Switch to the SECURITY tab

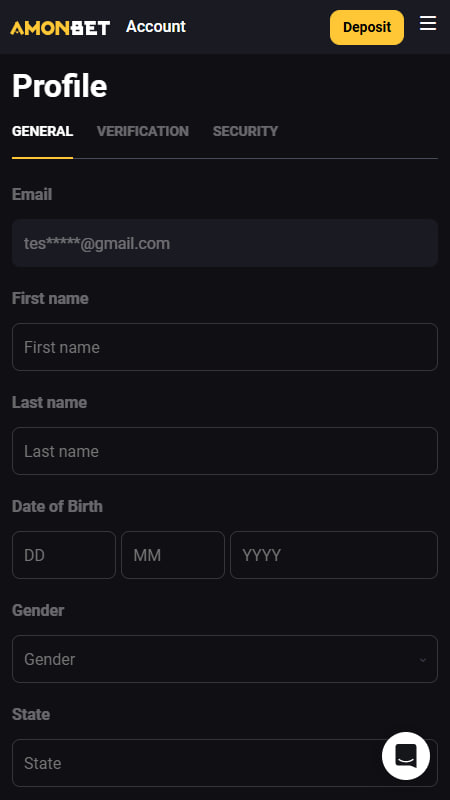coord(245,131)
